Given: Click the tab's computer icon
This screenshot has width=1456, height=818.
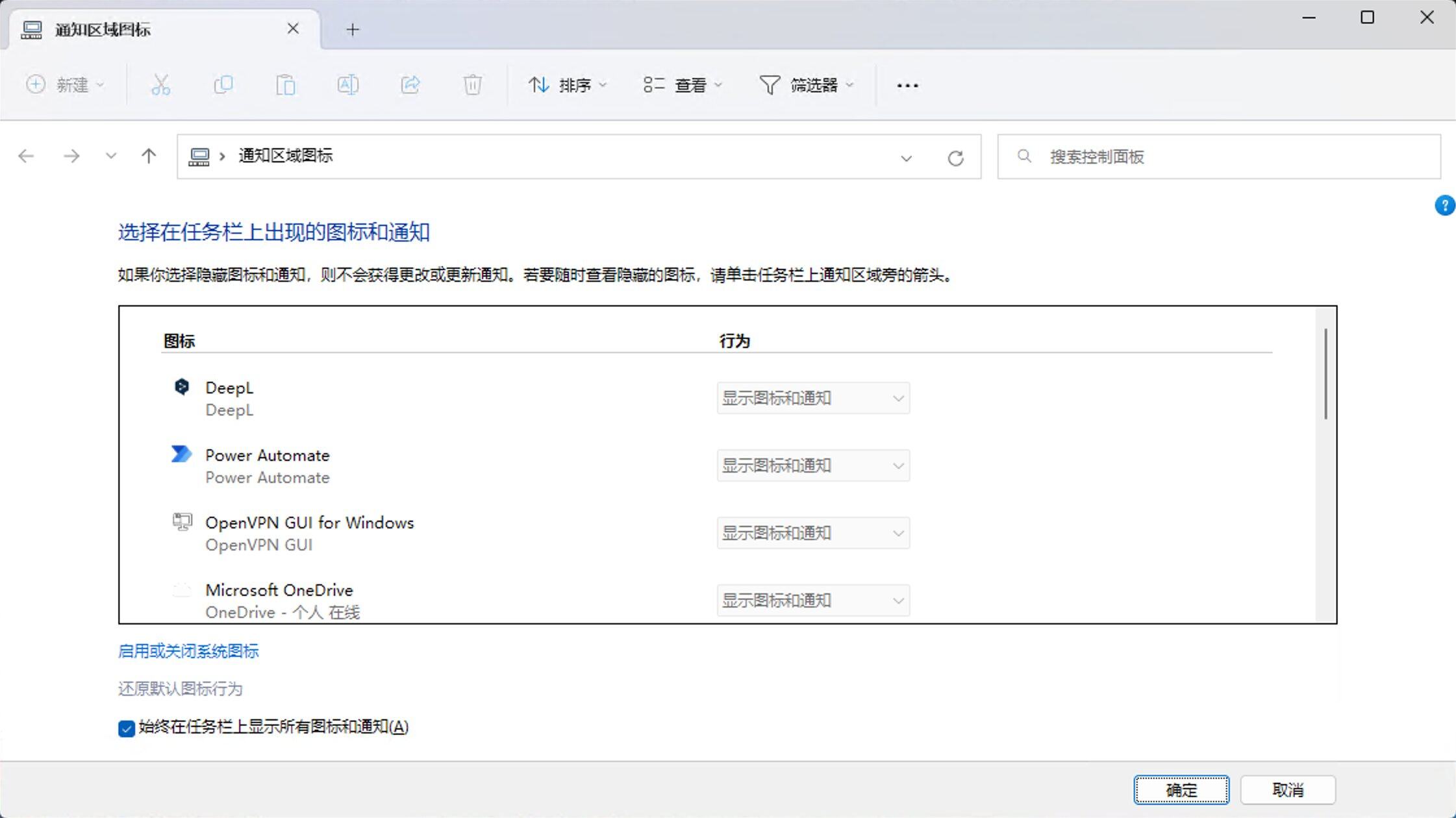Looking at the screenshot, I should click(31, 29).
